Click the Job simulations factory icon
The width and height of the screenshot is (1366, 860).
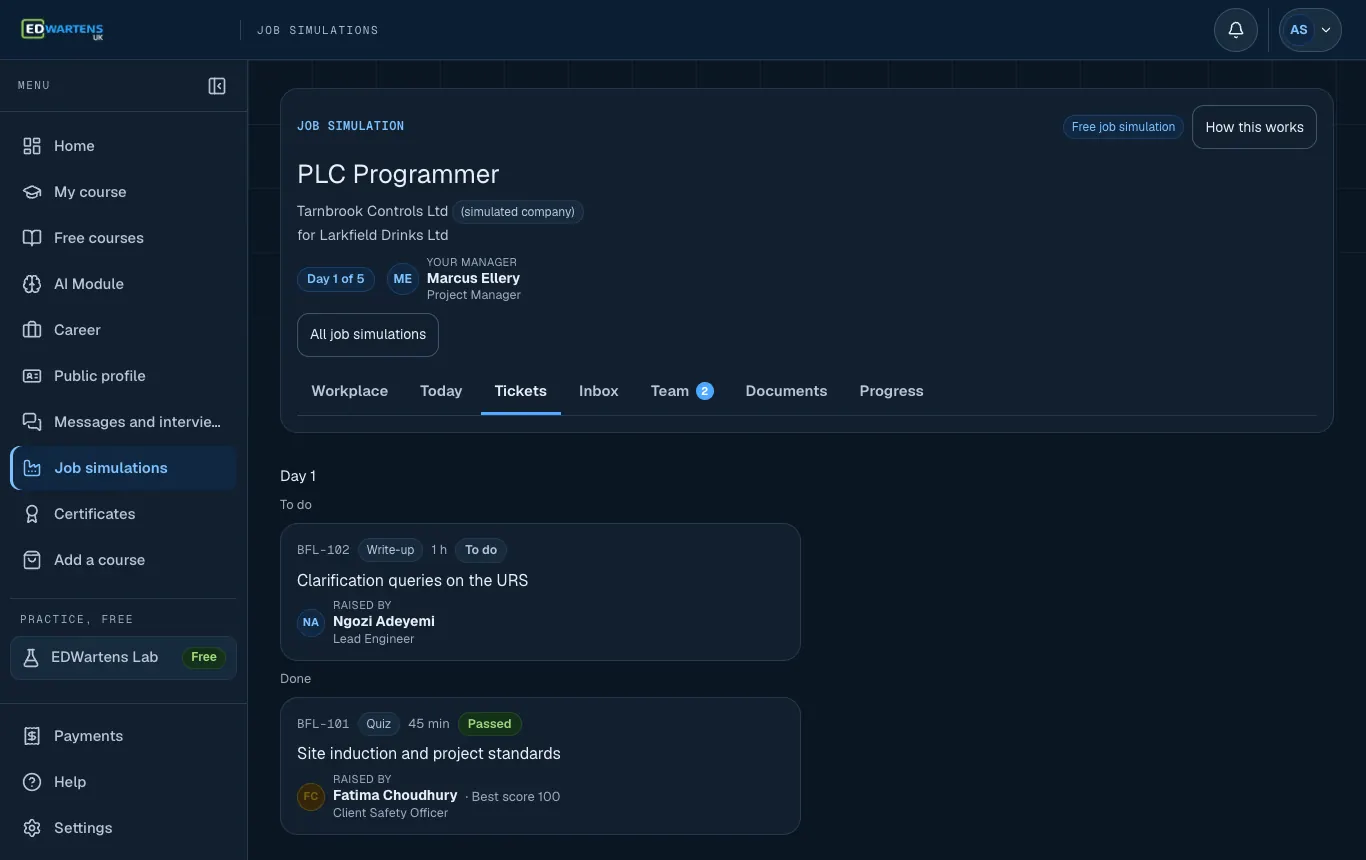[x=32, y=468]
